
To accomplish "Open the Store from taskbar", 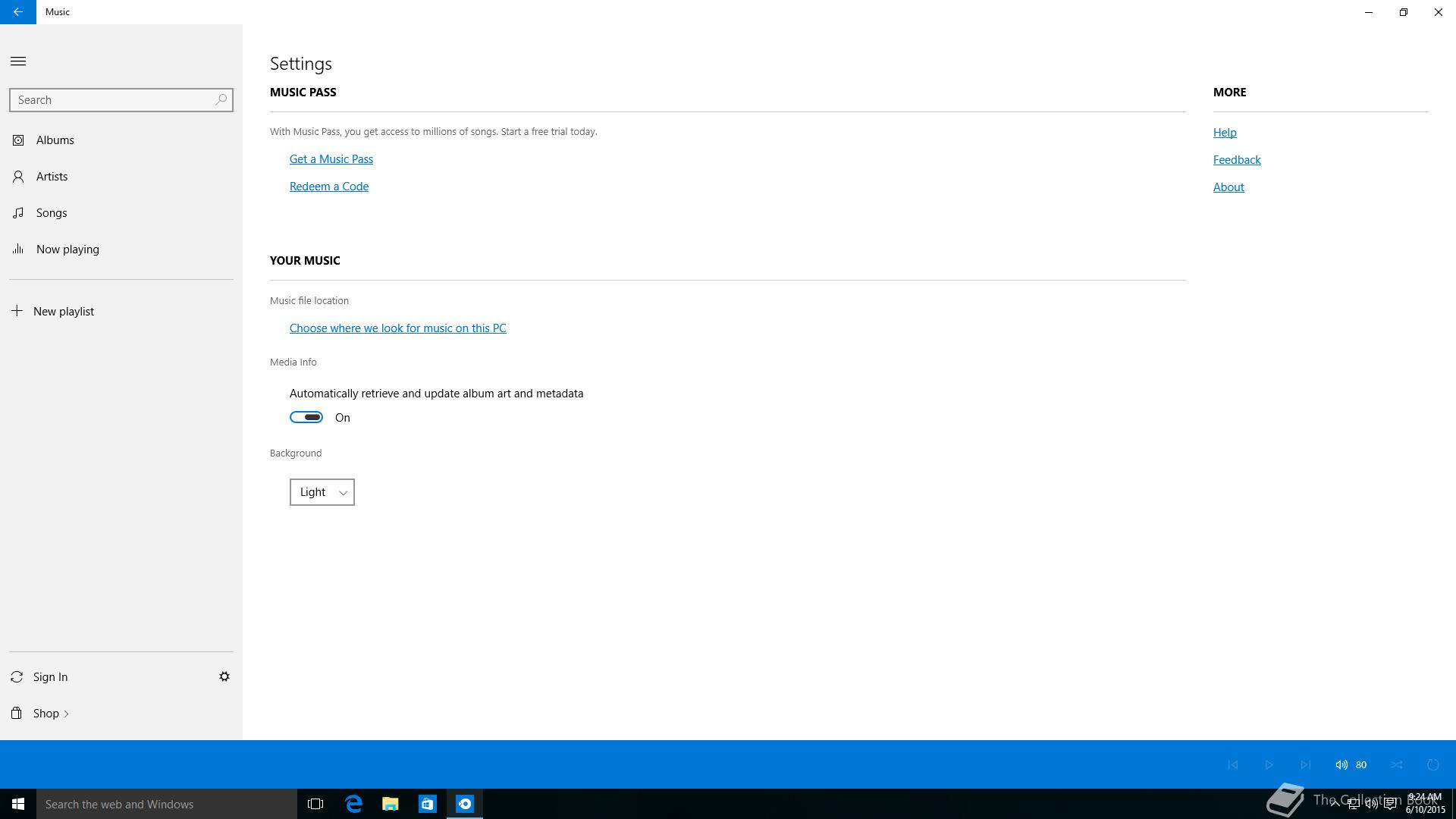I will [x=428, y=804].
